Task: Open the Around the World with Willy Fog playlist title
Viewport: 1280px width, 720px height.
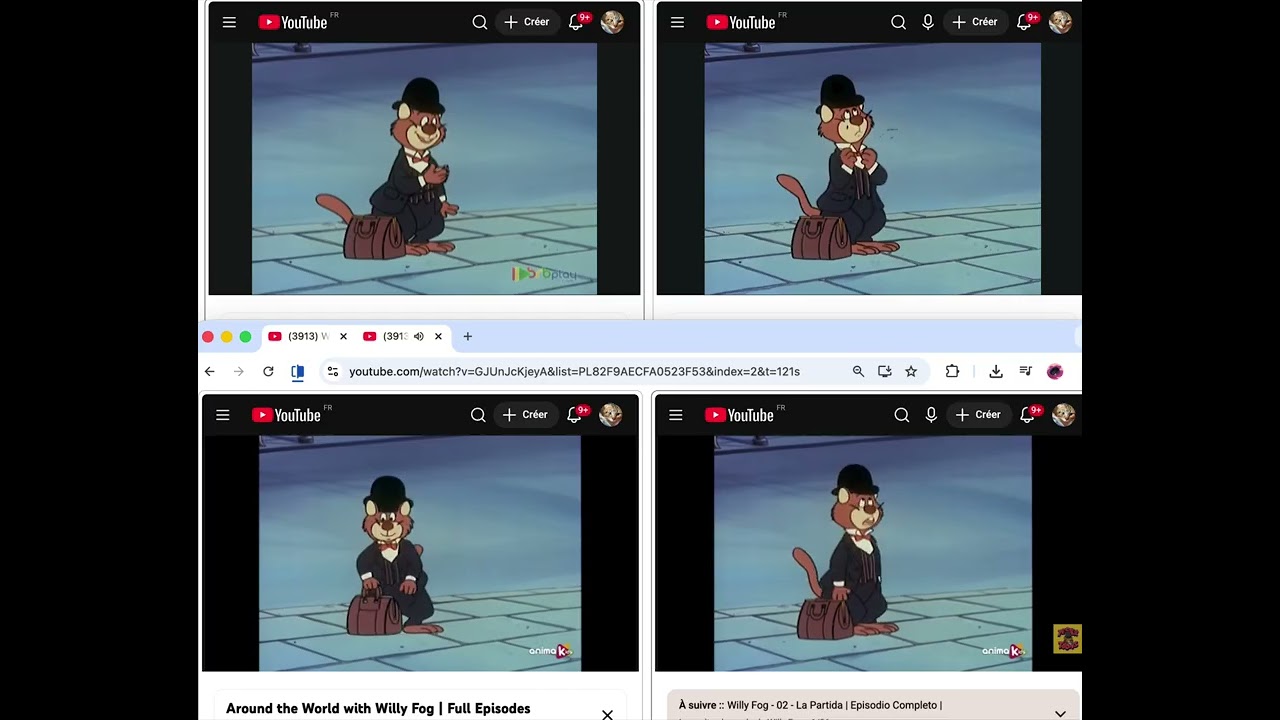Action: 378,708
